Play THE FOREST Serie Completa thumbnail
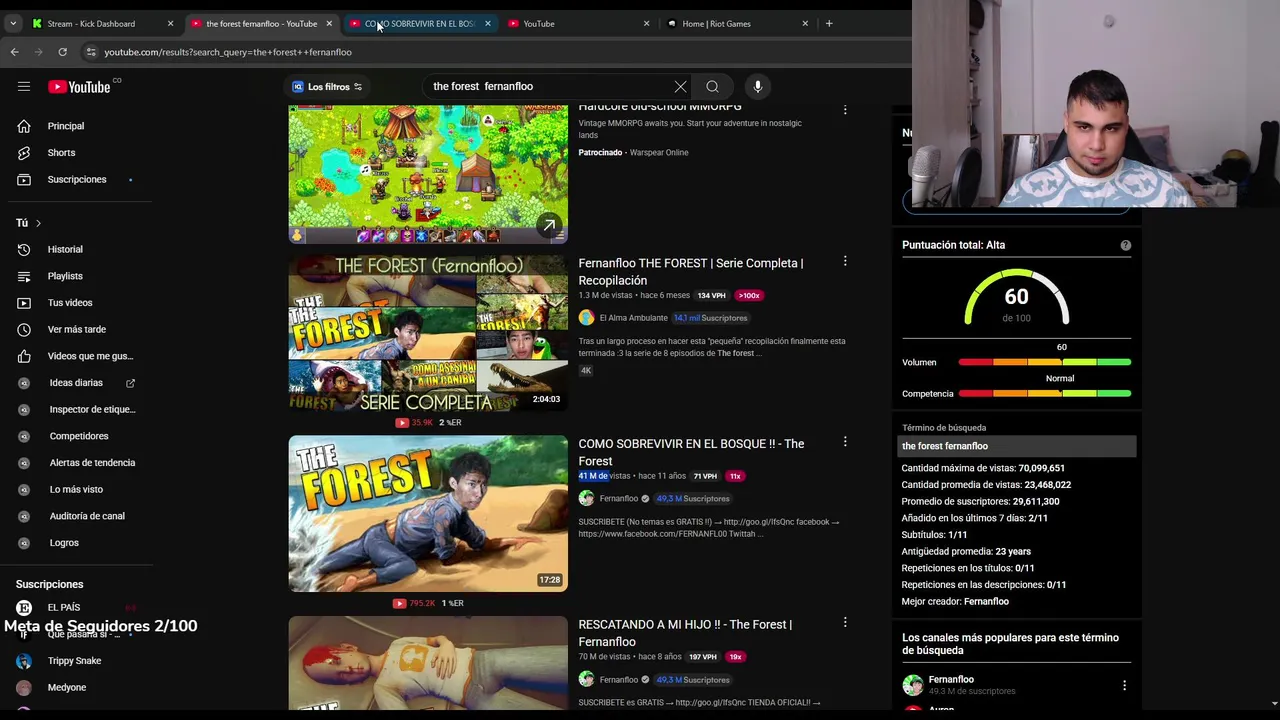The width and height of the screenshot is (1280, 720). 428,333
